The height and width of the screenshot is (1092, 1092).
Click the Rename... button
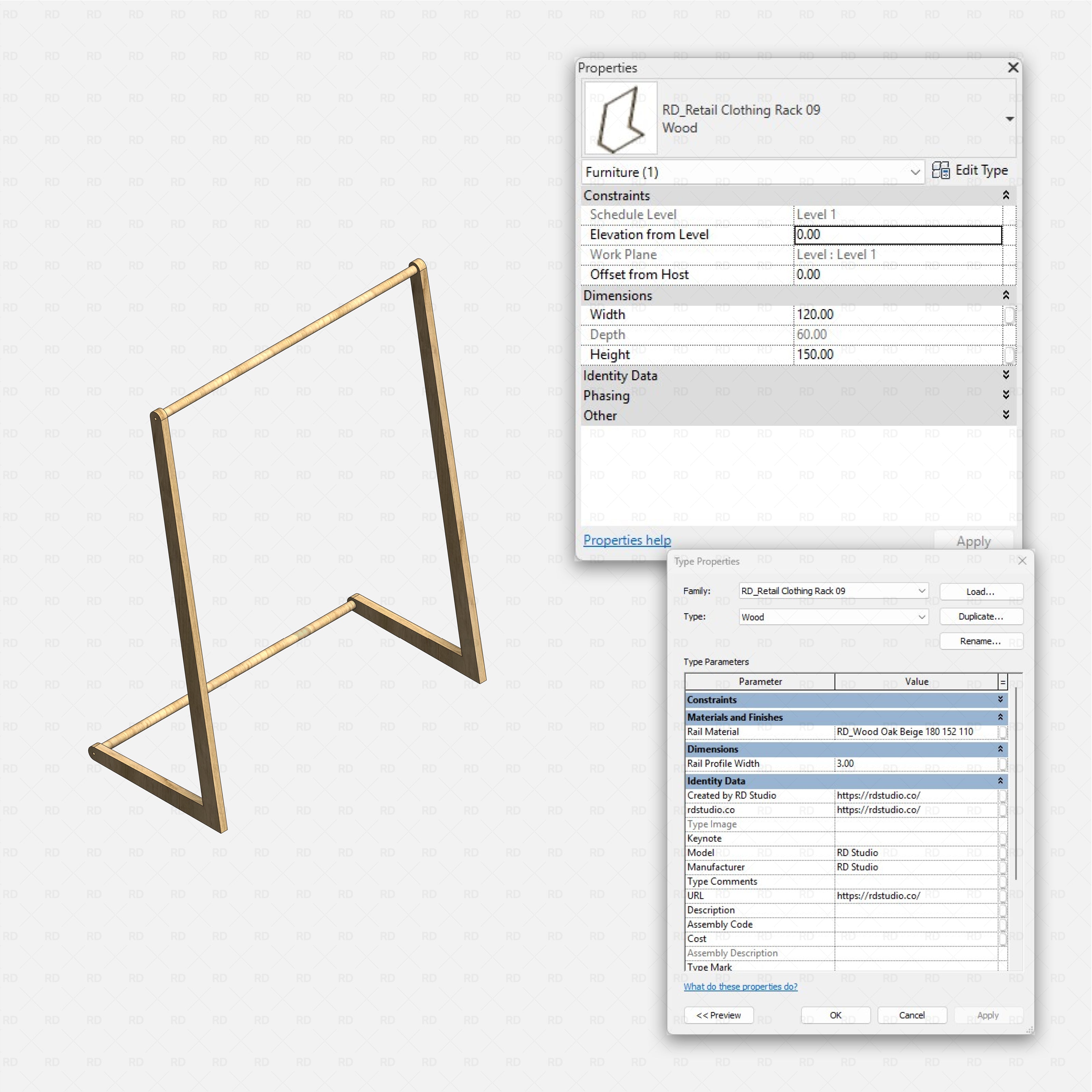pos(981,642)
